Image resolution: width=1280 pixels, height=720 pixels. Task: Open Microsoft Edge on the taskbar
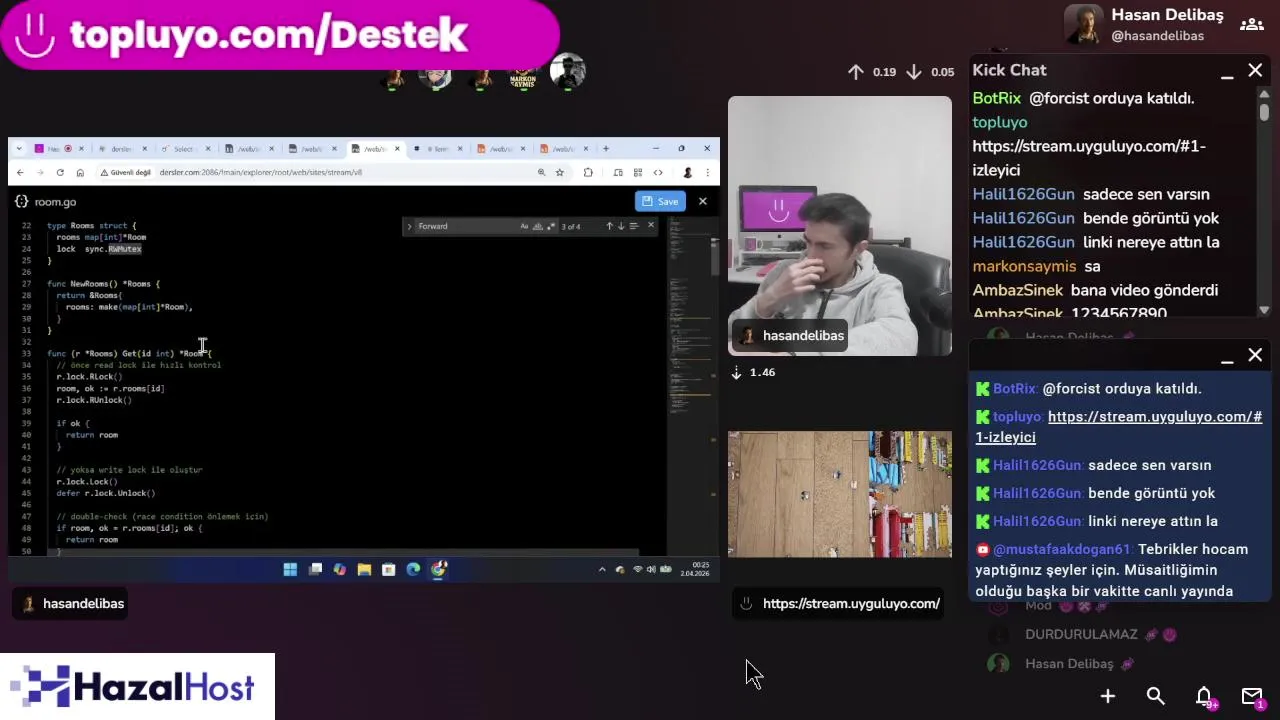(413, 569)
